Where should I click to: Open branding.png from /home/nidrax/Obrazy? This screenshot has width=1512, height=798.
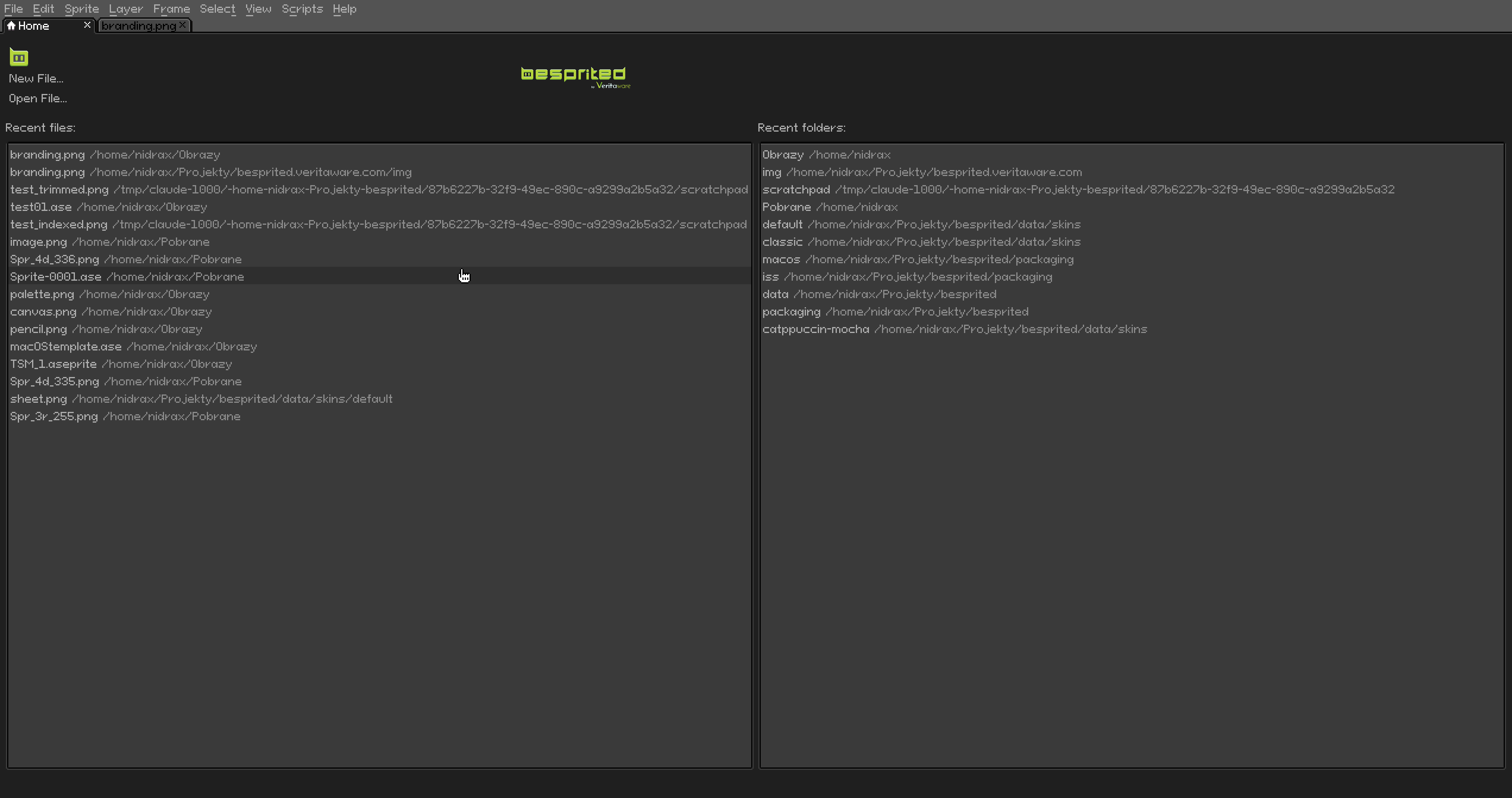379,155
